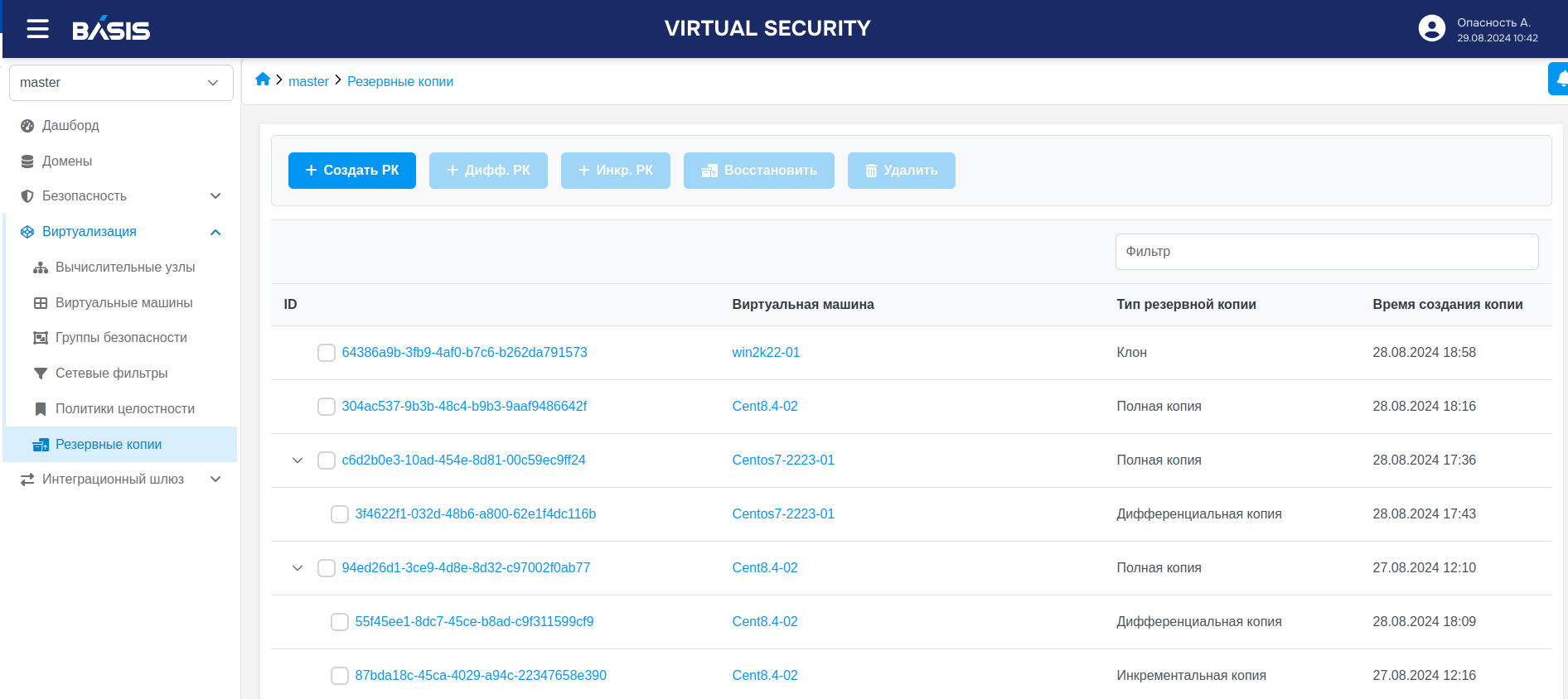Check the box for backup 64386a9b-3fb9
This screenshot has height=699, width=1568.
click(x=327, y=354)
